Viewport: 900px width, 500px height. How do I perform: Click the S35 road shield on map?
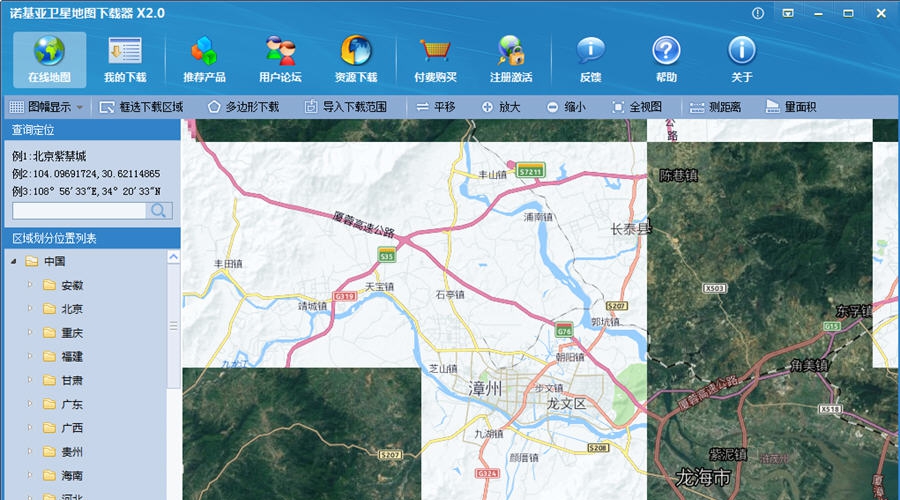387,254
